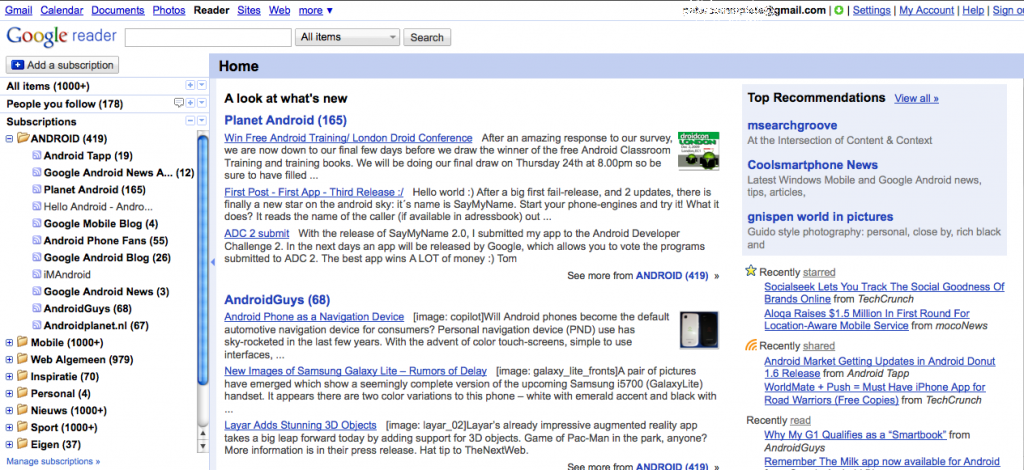The image size is (1024, 470).
Task: Expand the Web Algemeen folder
Action: (x=10, y=360)
